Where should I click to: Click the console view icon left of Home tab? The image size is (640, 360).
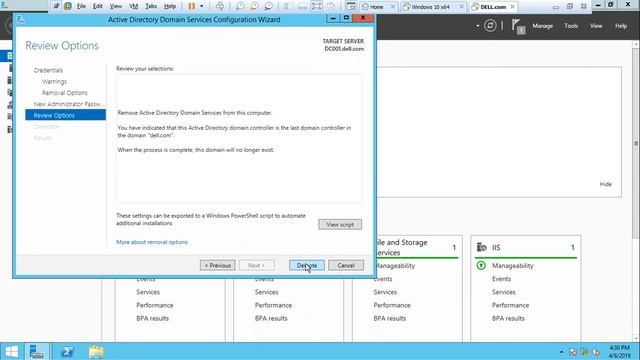(351, 6)
